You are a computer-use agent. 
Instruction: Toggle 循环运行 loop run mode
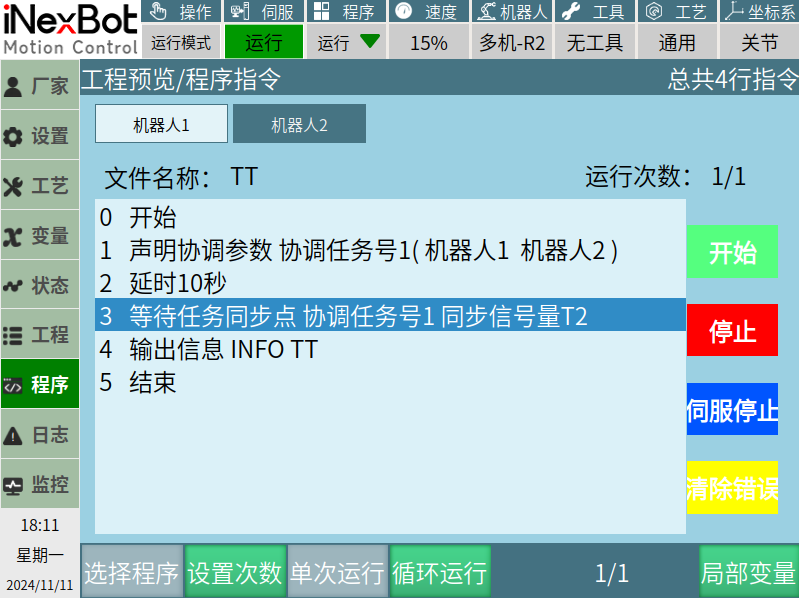(x=440, y=573)
